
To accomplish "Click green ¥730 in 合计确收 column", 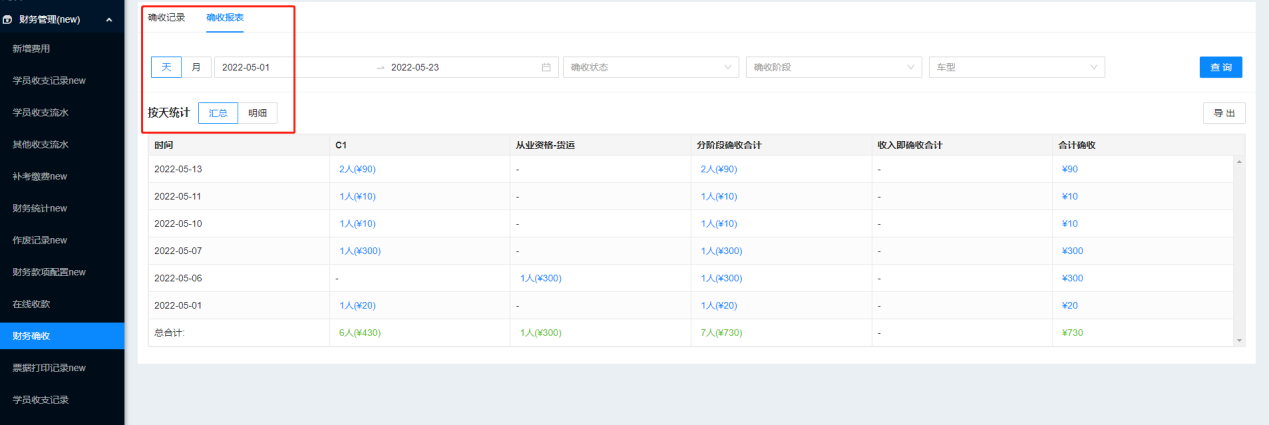I will click(x=1072, y=332).
